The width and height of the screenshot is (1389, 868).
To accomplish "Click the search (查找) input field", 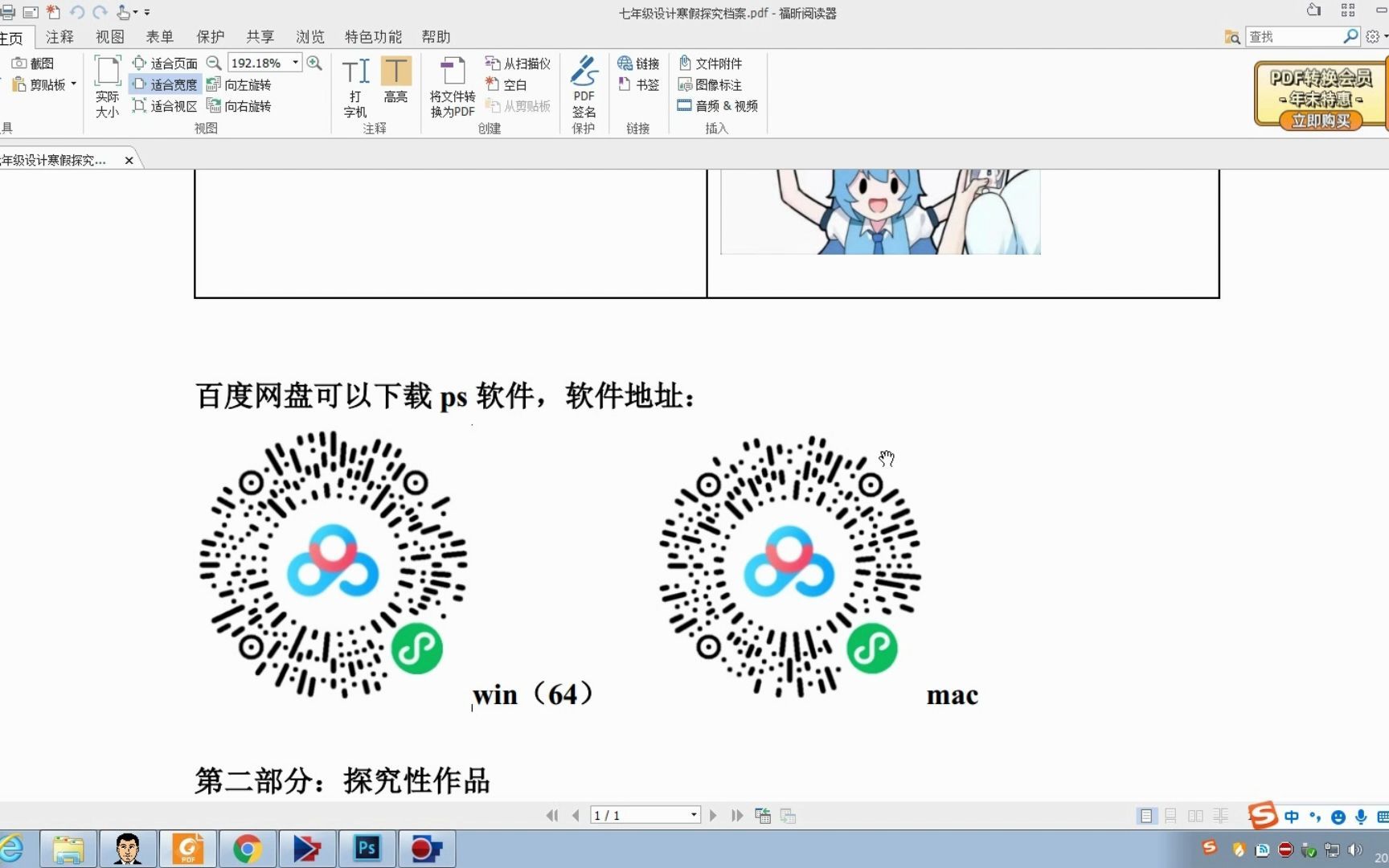I will click(x=1293, y=37).
